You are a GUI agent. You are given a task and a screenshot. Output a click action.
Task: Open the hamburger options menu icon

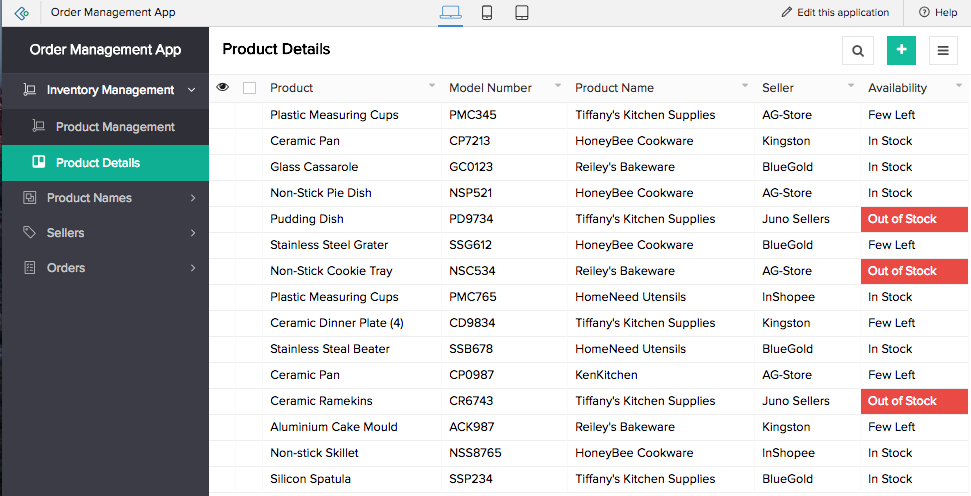point(942,50)
